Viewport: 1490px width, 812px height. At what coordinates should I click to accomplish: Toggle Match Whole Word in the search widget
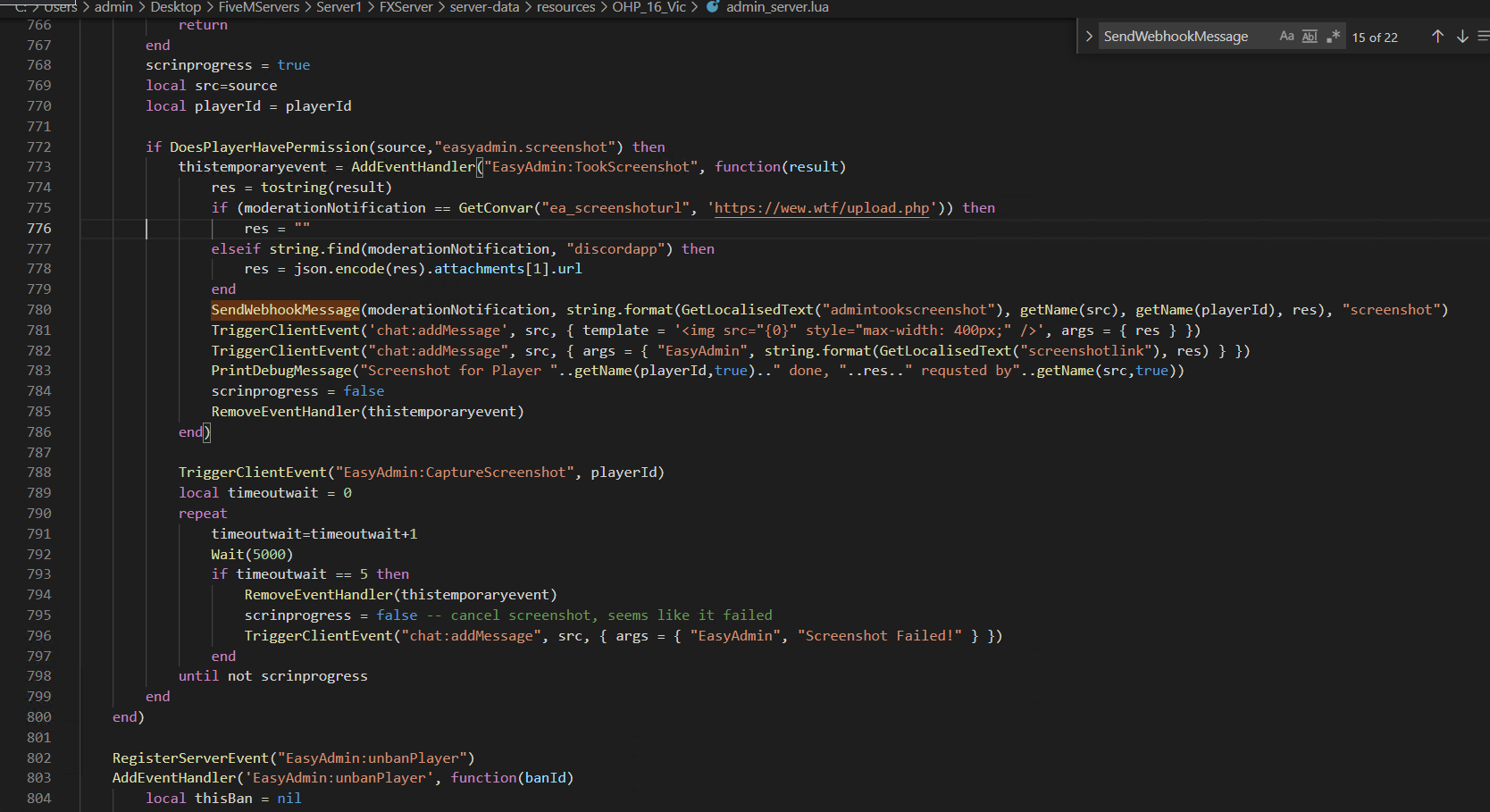(x=1310, y=36)
